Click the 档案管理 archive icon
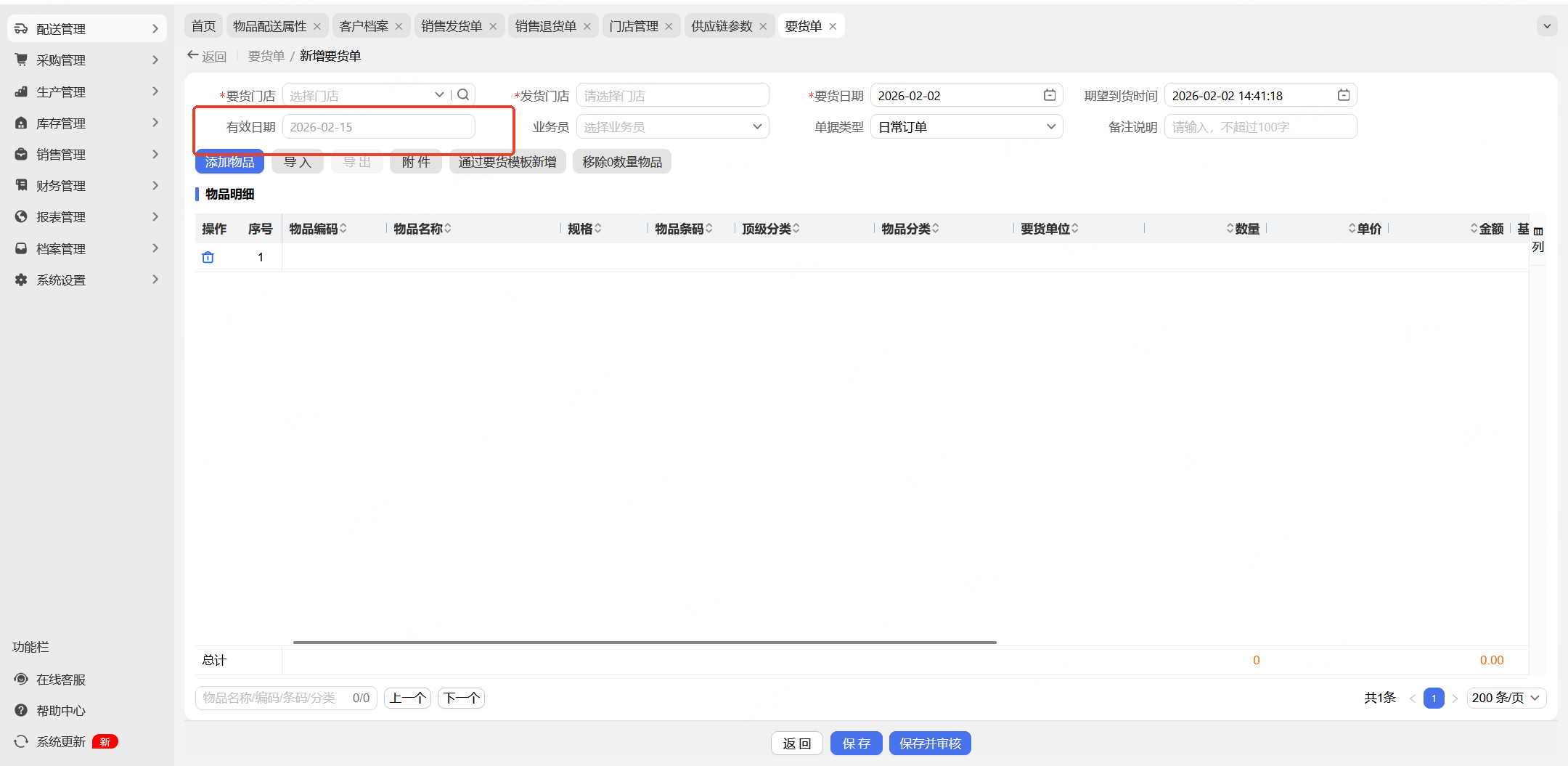Viewport: 1568px width, 766px height. click(21, 249)
